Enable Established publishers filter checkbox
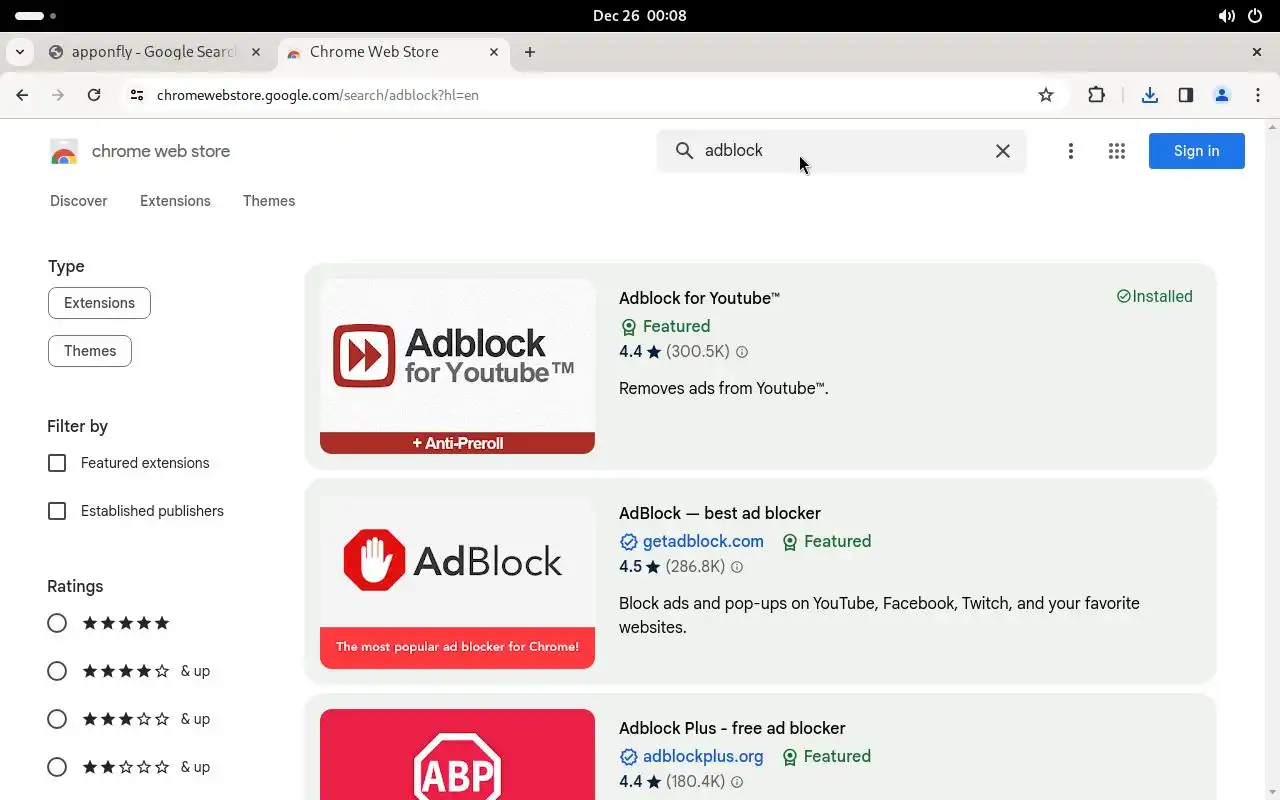This screenshot has width=1280, height=800. tap(57, 511)
